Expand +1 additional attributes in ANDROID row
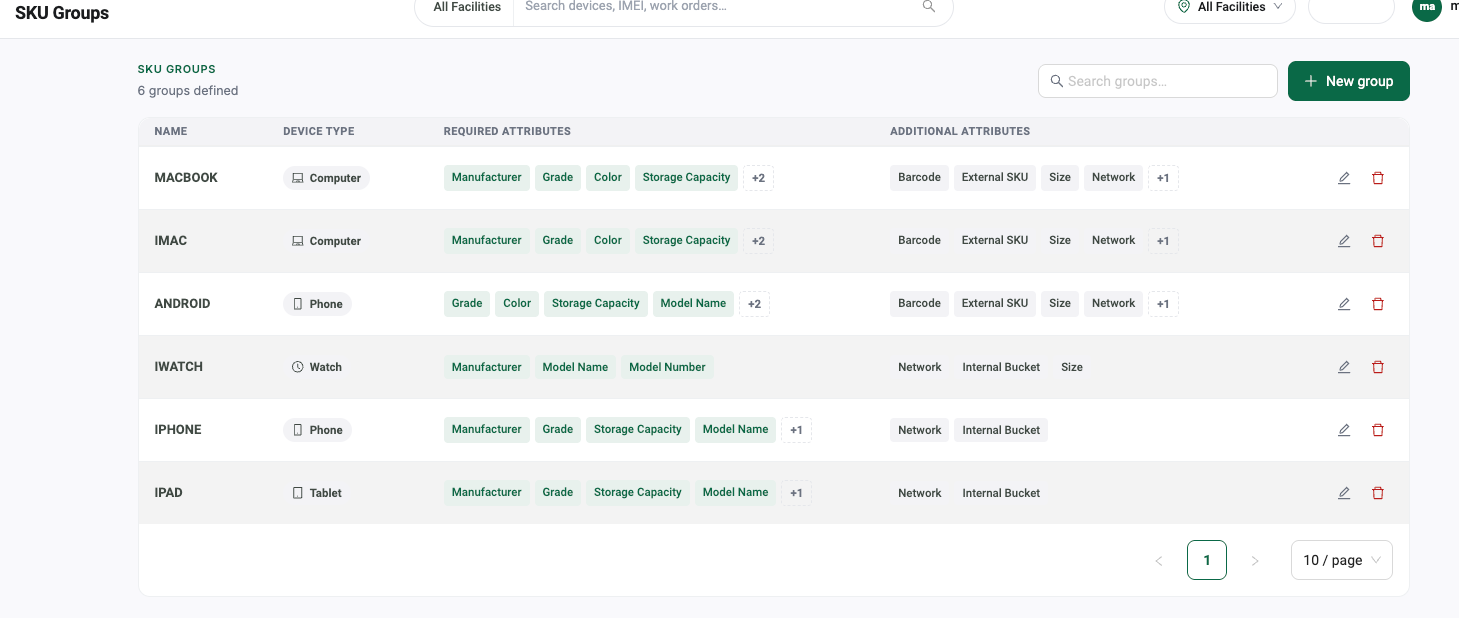1459x618 pixels. [1163, 304]
